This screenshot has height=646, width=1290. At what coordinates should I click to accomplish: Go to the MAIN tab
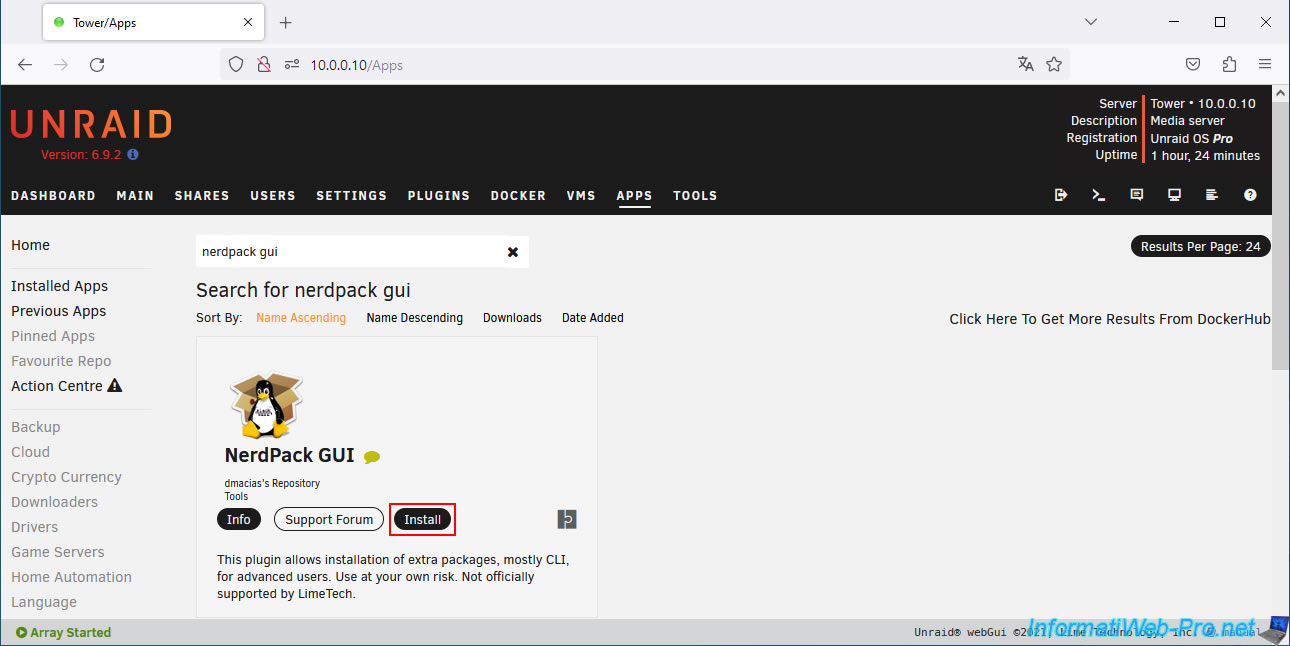(x=135, y=196)
